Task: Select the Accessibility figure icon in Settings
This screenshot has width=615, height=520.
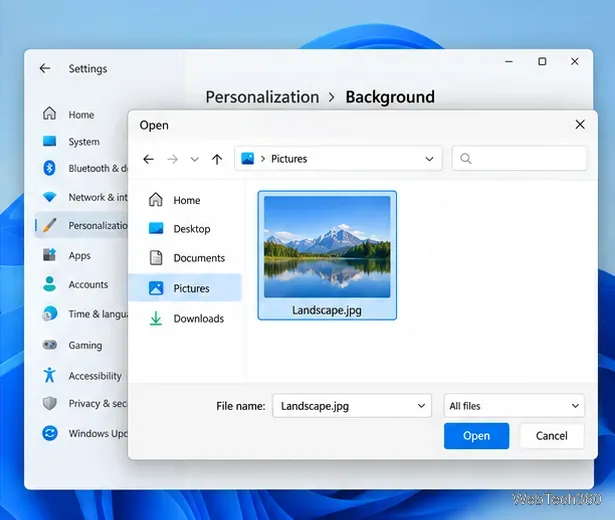Action: click(49, 375)
